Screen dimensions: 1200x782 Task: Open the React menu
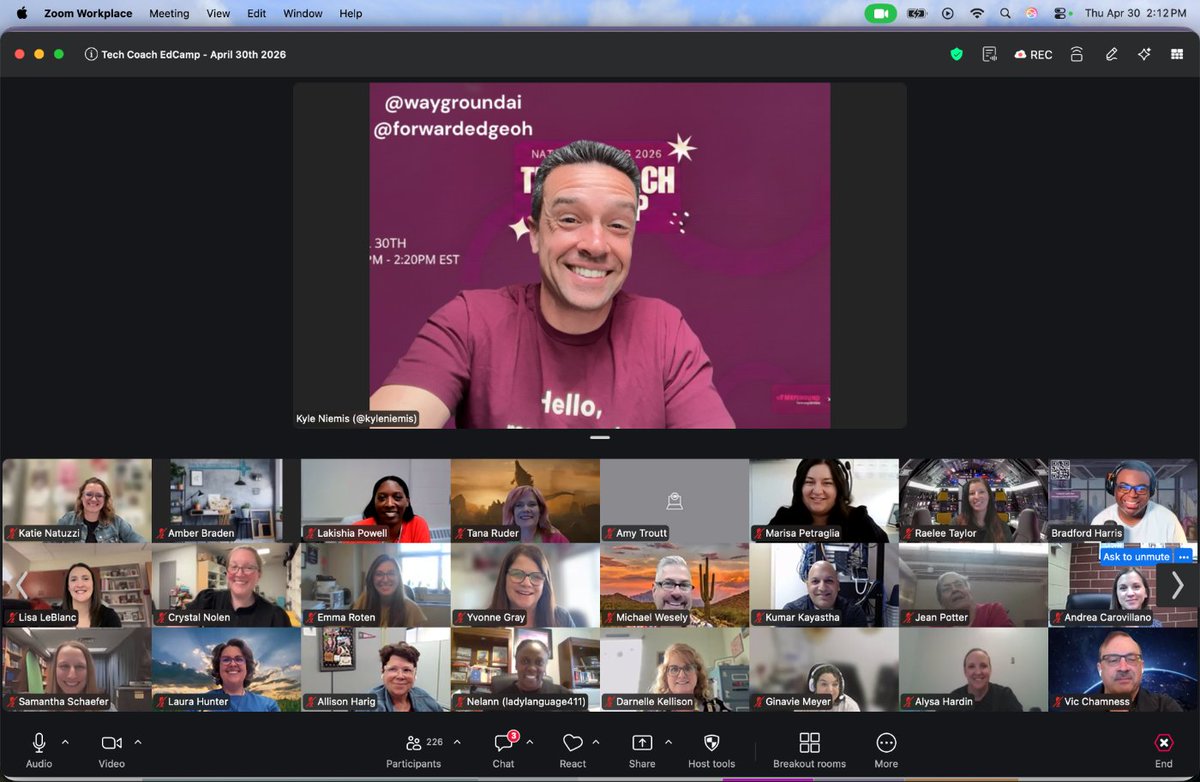573,750
